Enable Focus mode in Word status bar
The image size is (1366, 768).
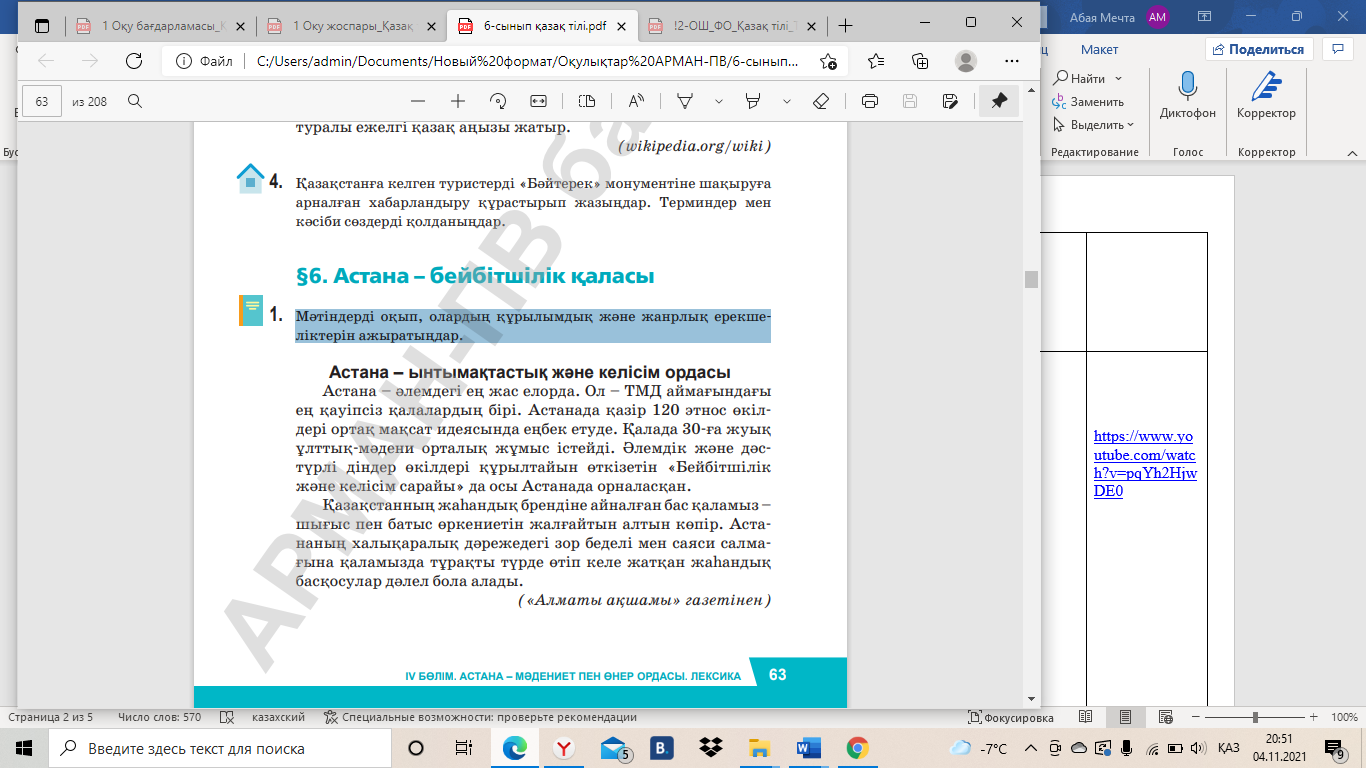coord(1011,717)
